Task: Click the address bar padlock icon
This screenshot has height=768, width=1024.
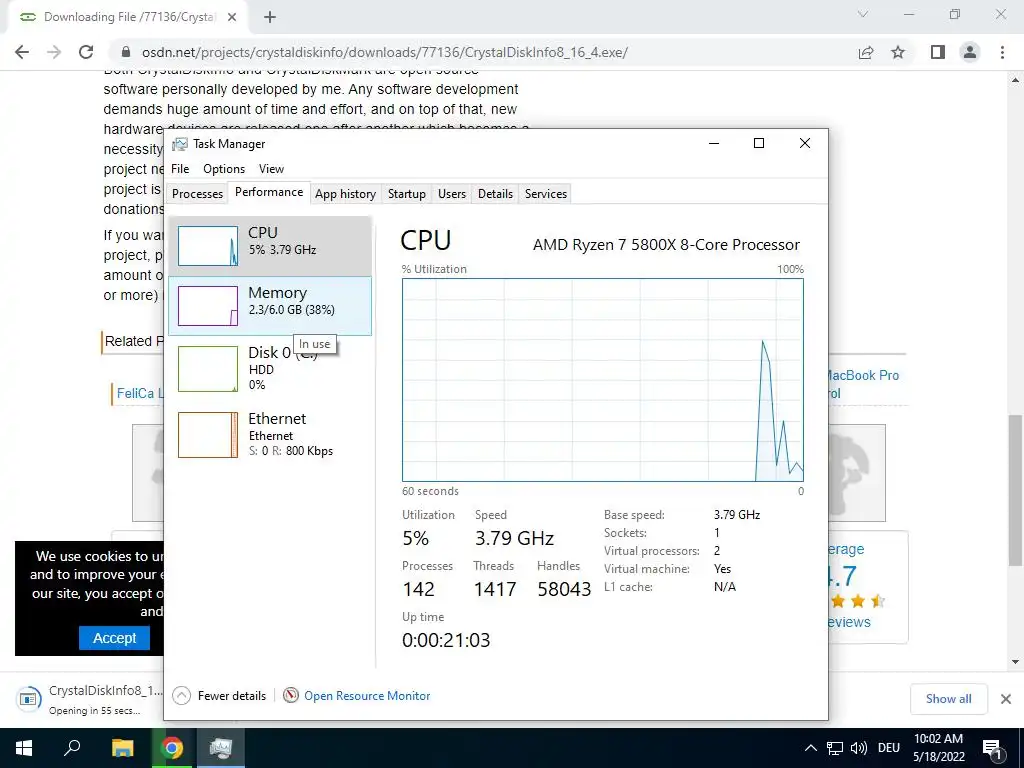Action: [x=127, y=52]
